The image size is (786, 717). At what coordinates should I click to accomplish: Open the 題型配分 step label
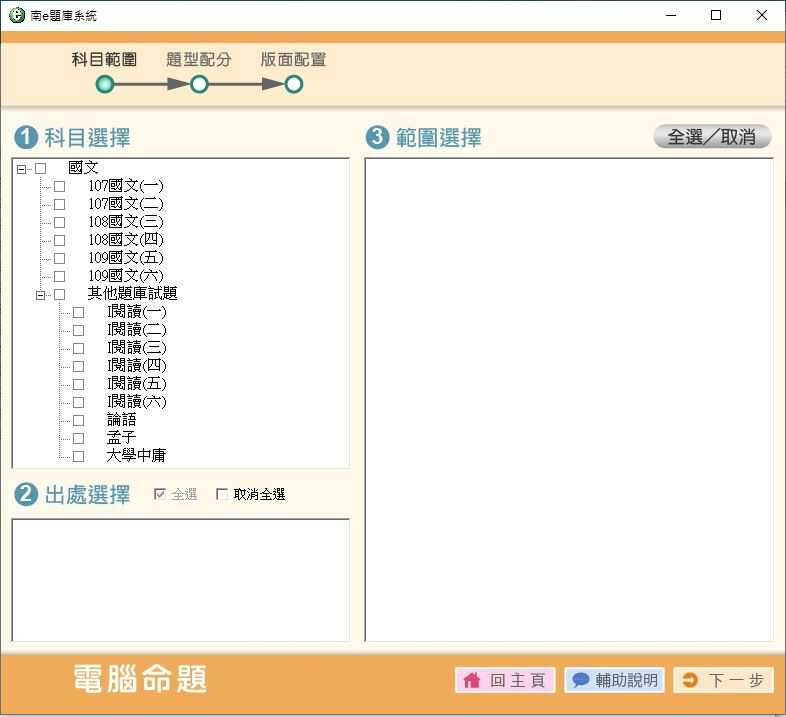click(199, 60)
